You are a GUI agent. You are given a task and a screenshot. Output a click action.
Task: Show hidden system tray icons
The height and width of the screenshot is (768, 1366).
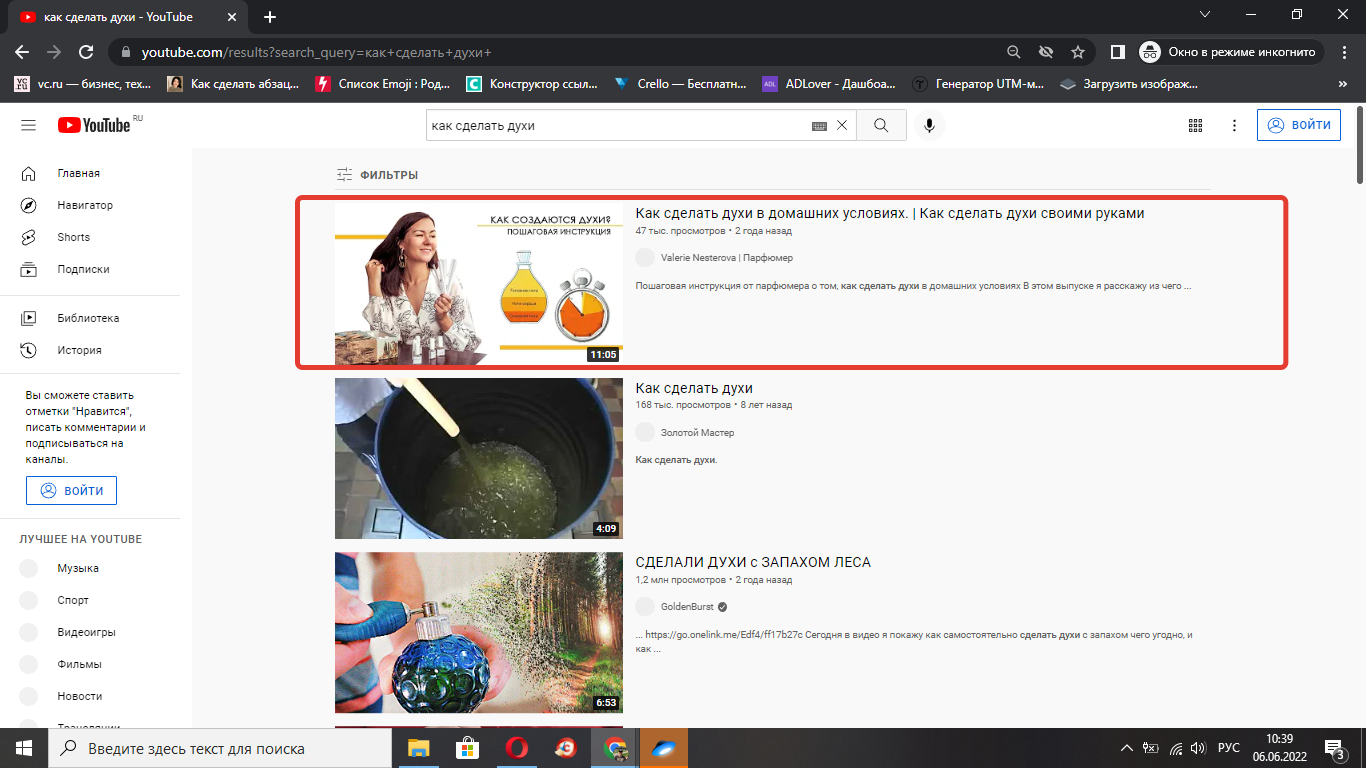1127,748
